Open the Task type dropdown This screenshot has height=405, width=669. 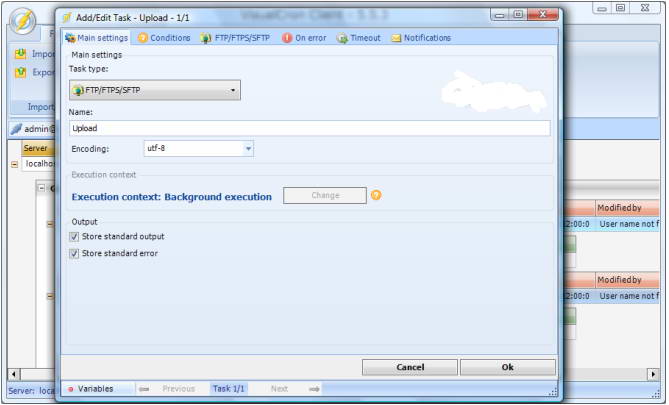tap(155, 90)
